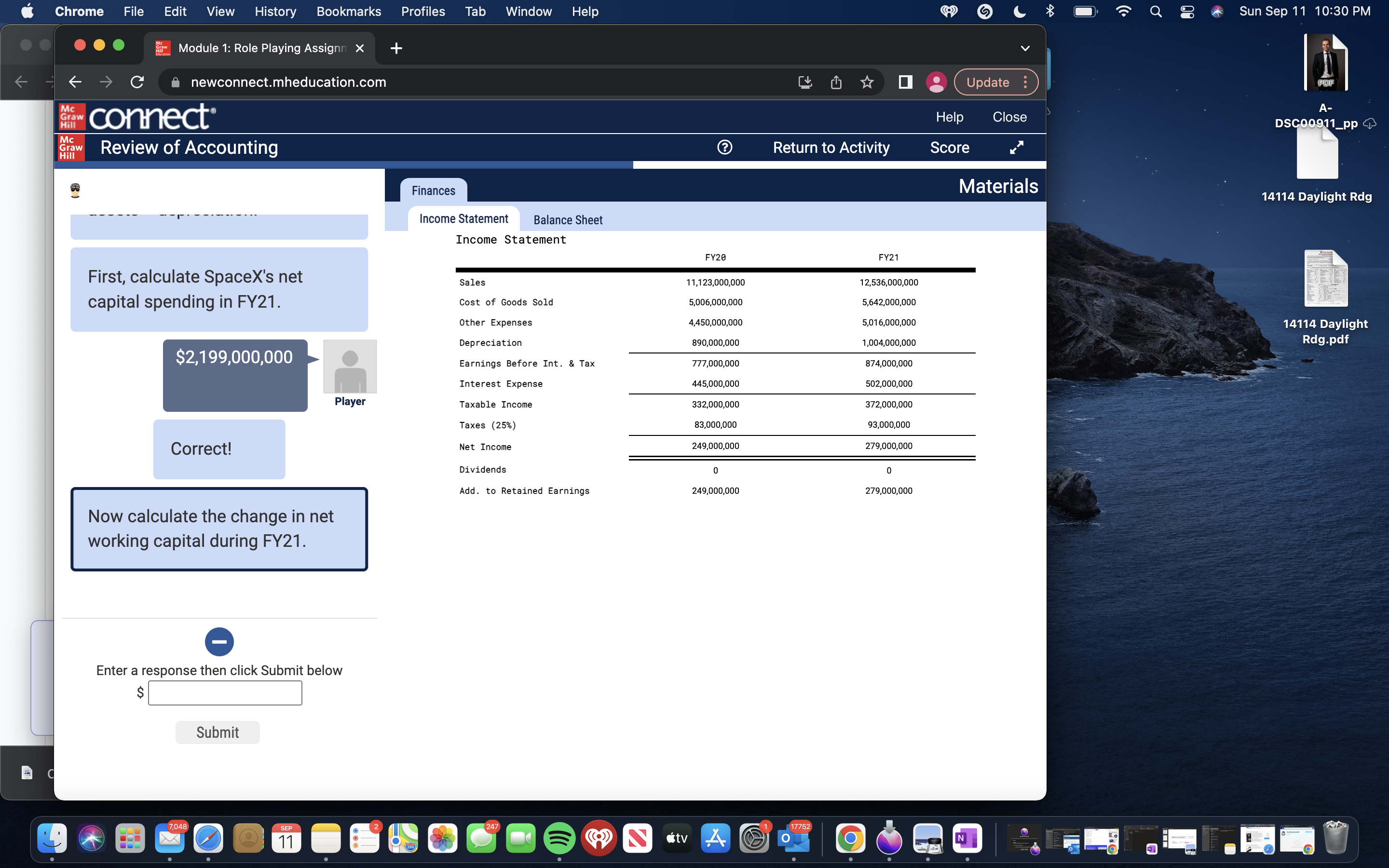Click the question mark help icon

724,148
